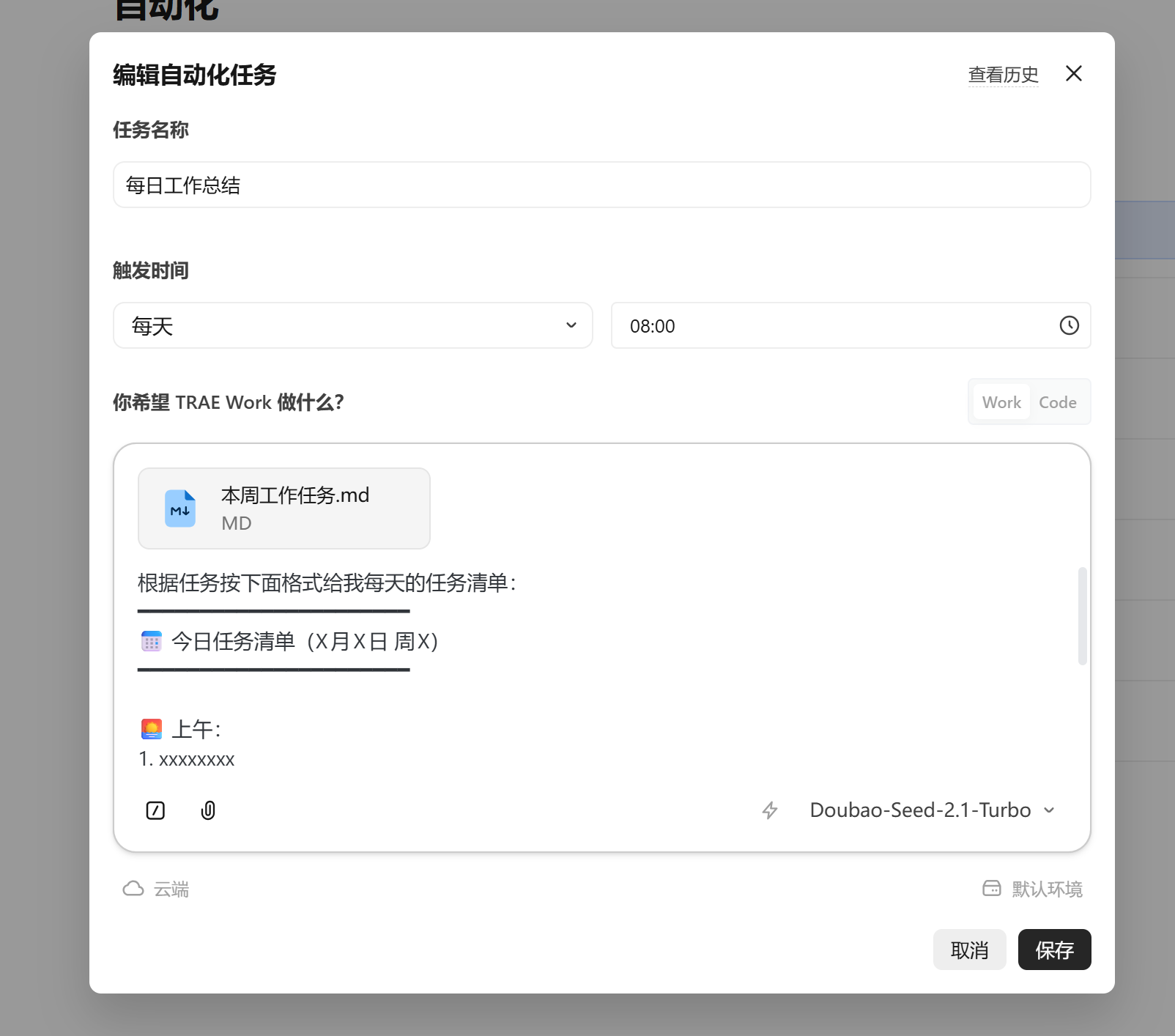The width and height of the screenshot is (1175, 1036).
Task: Click the markdown file icon in attachment
Action: pos(180,508)
